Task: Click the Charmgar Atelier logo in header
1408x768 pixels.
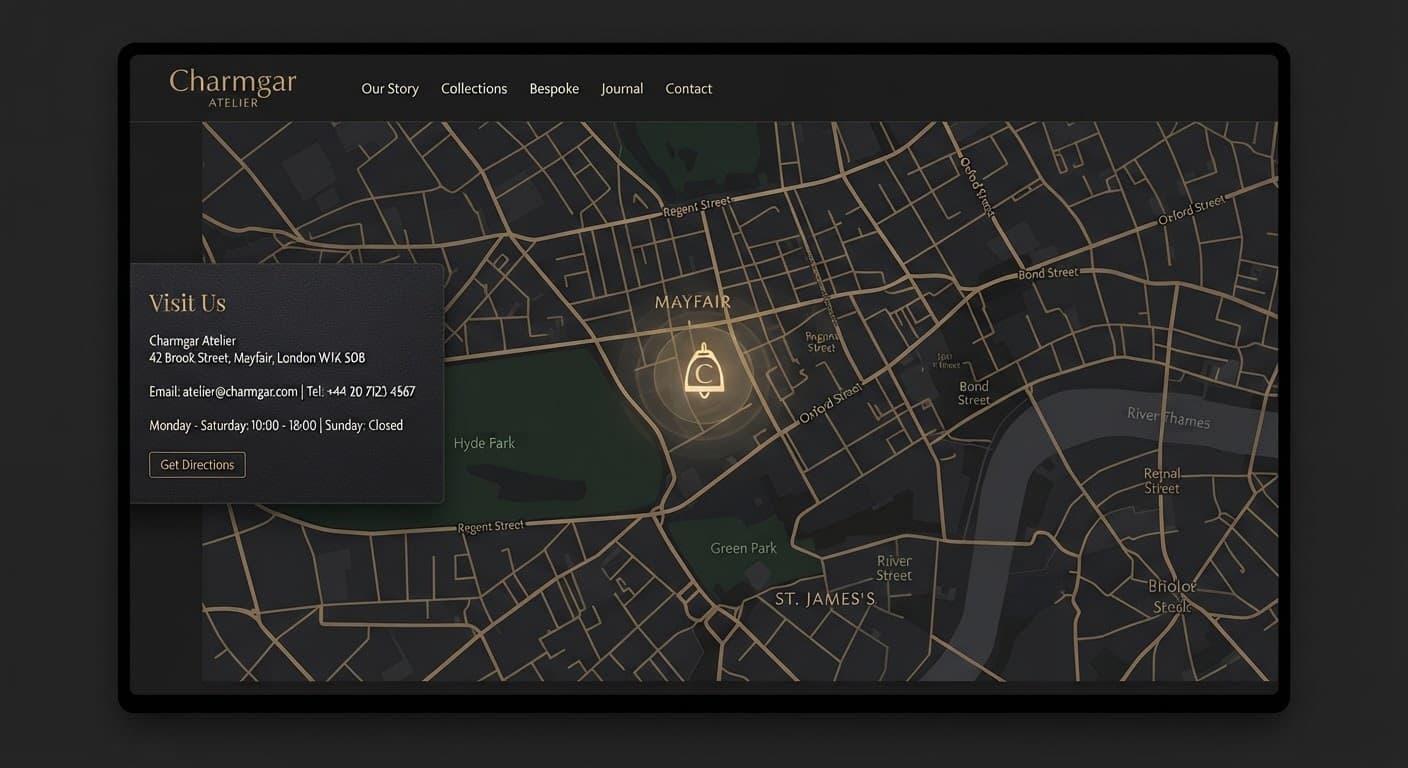Action: 233,87
